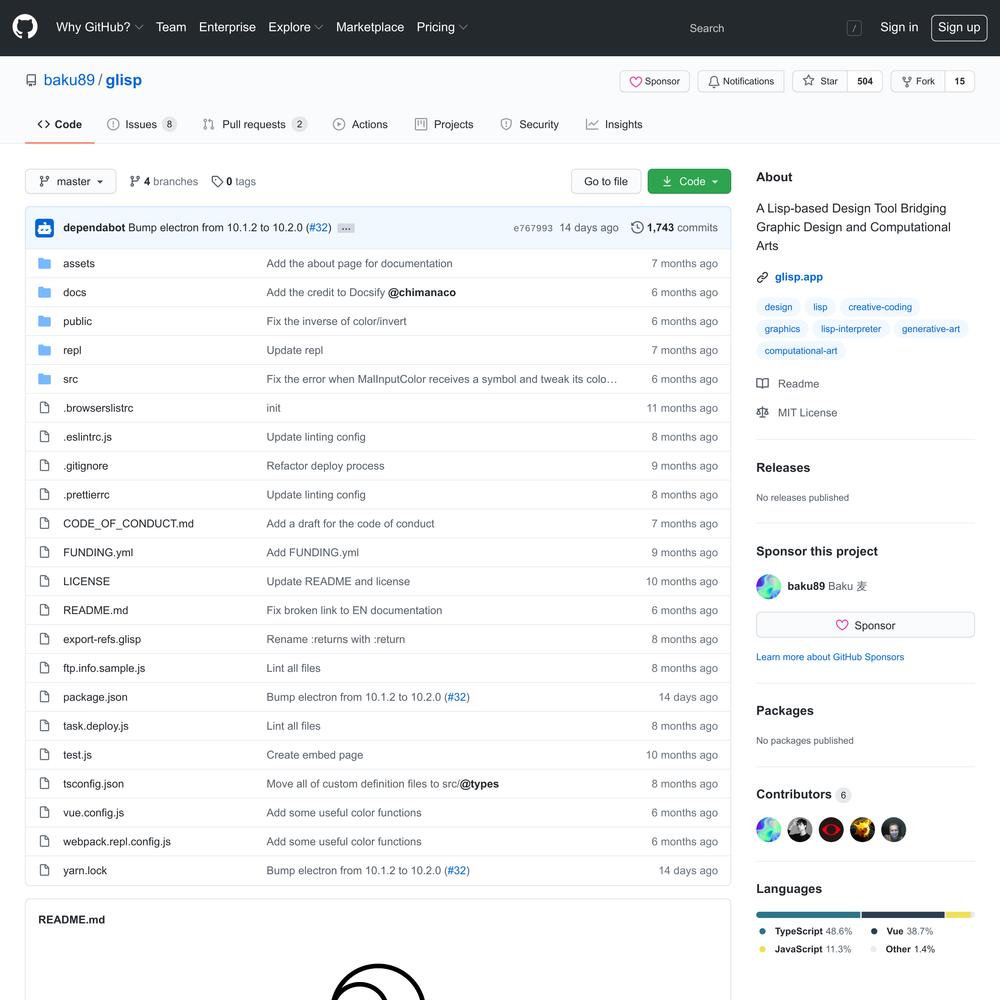
Task: Click the large Sponsor button in sidebar
Action: [x=865, y=625]
